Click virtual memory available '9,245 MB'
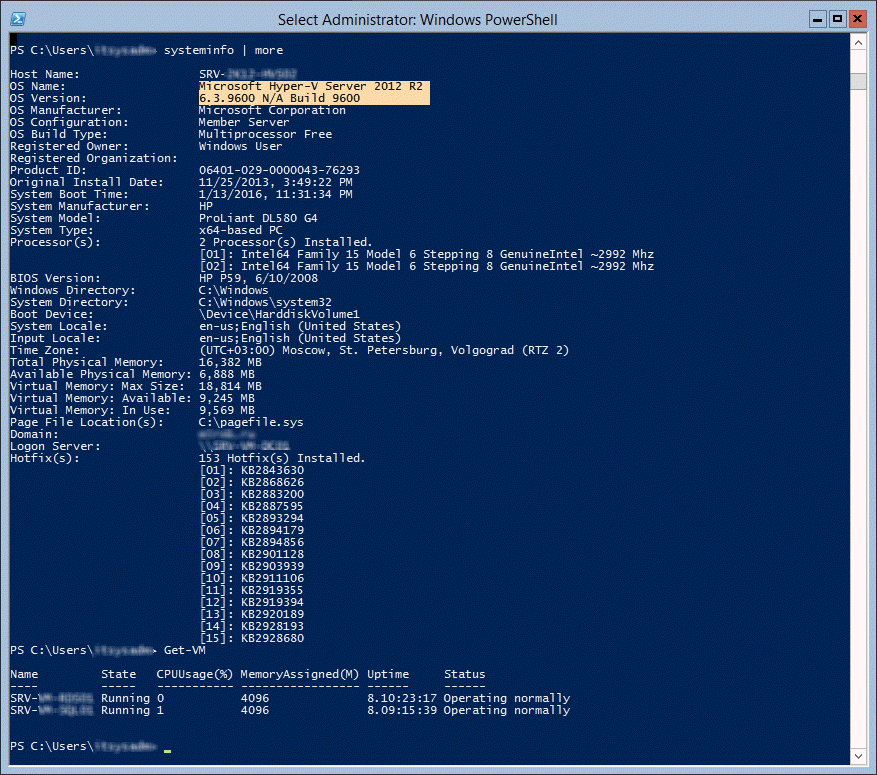 pos(227,398)
